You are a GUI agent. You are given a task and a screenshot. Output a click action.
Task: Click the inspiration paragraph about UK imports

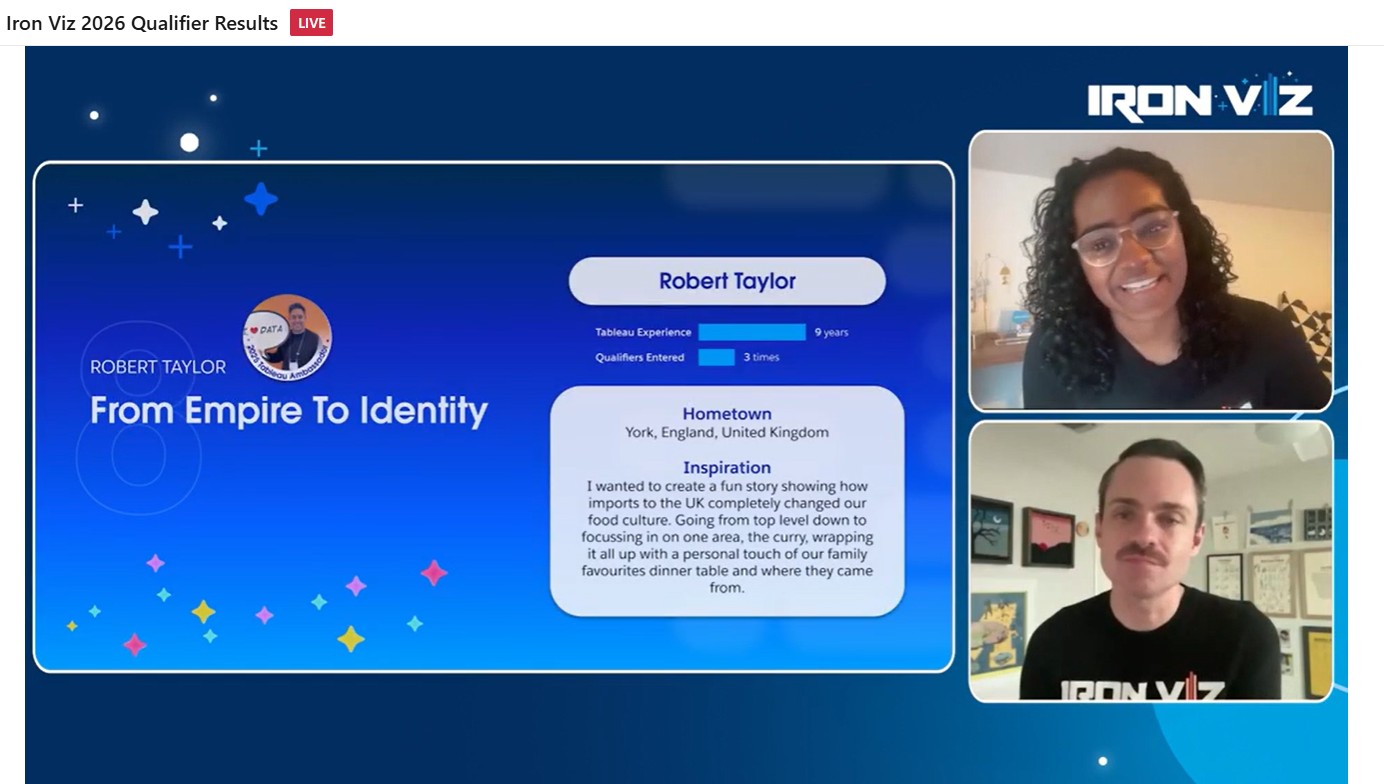727,537
